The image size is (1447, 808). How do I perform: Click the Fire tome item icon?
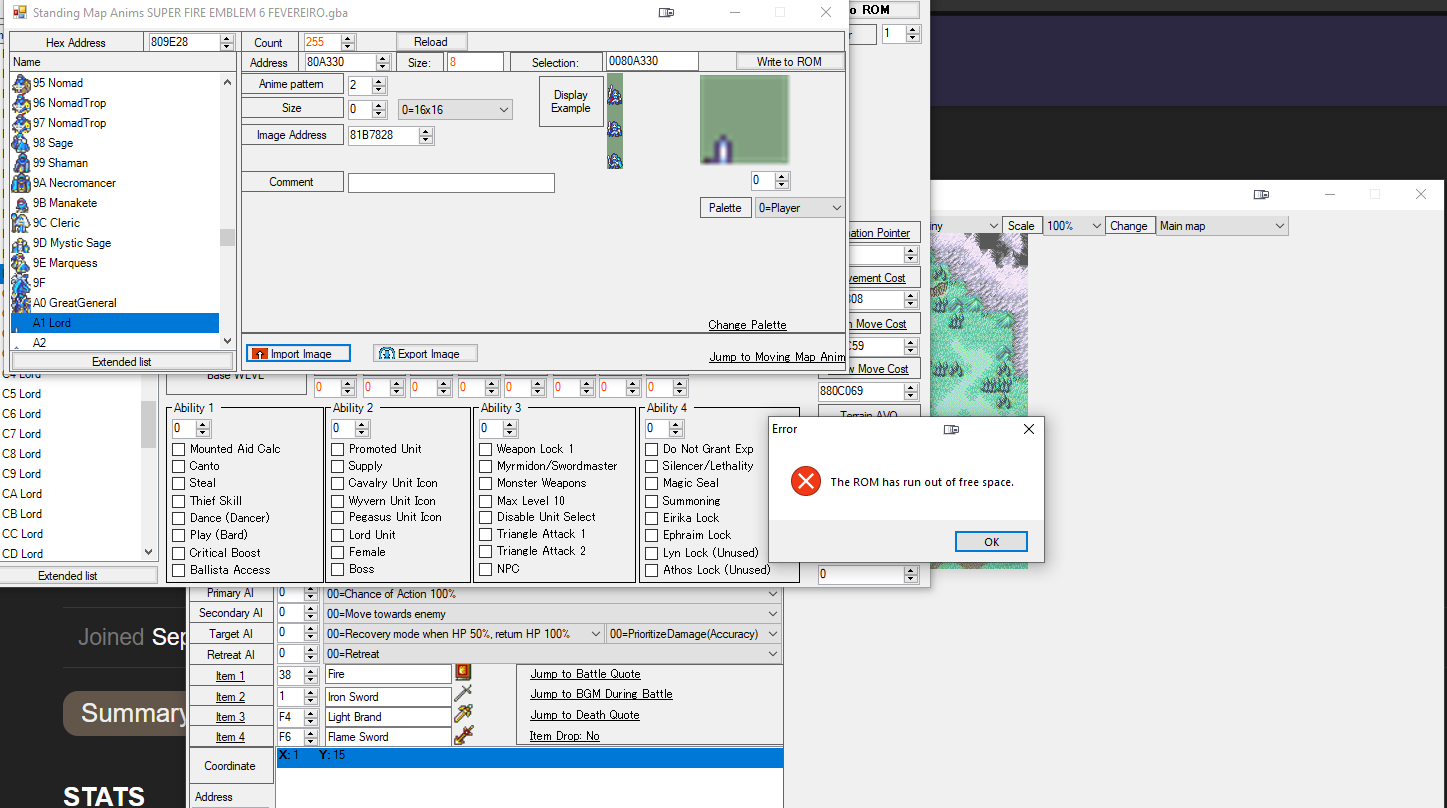tap(463, 673)
